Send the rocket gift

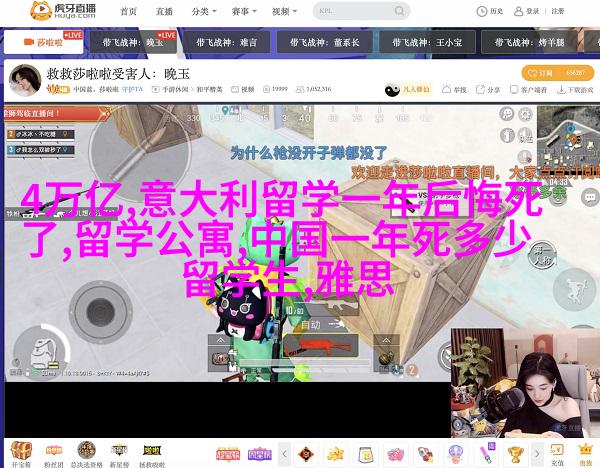(x=426, y=454)
